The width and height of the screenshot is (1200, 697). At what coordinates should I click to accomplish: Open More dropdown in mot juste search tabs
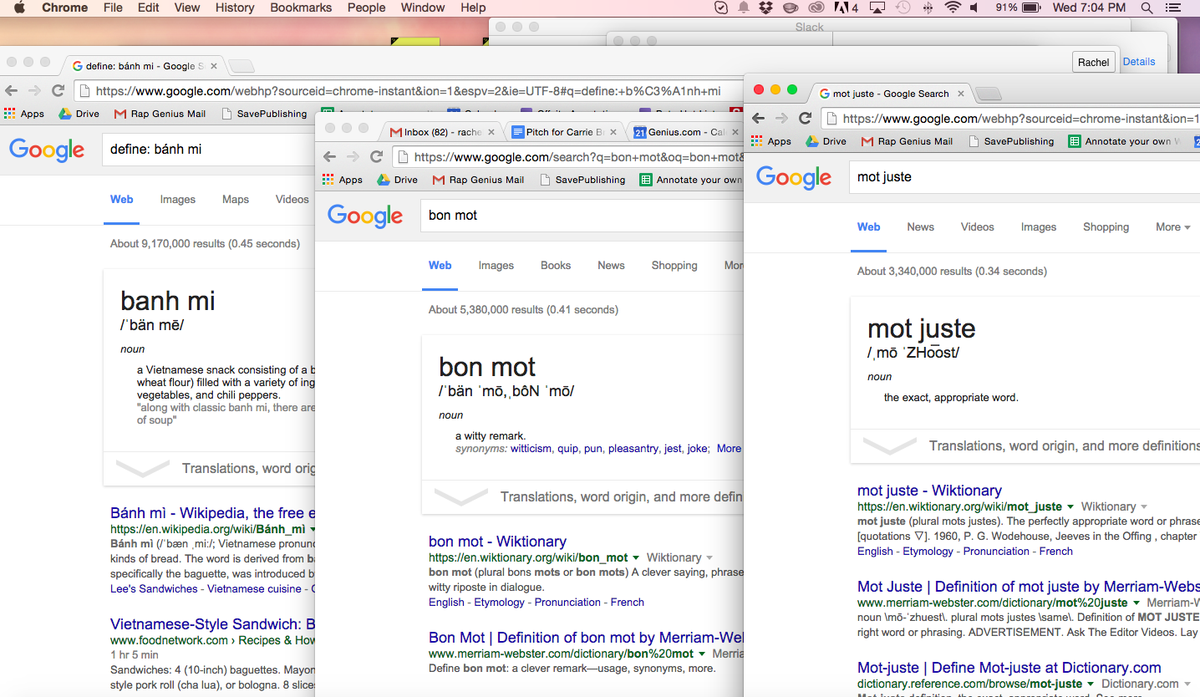click(1173, 227)
